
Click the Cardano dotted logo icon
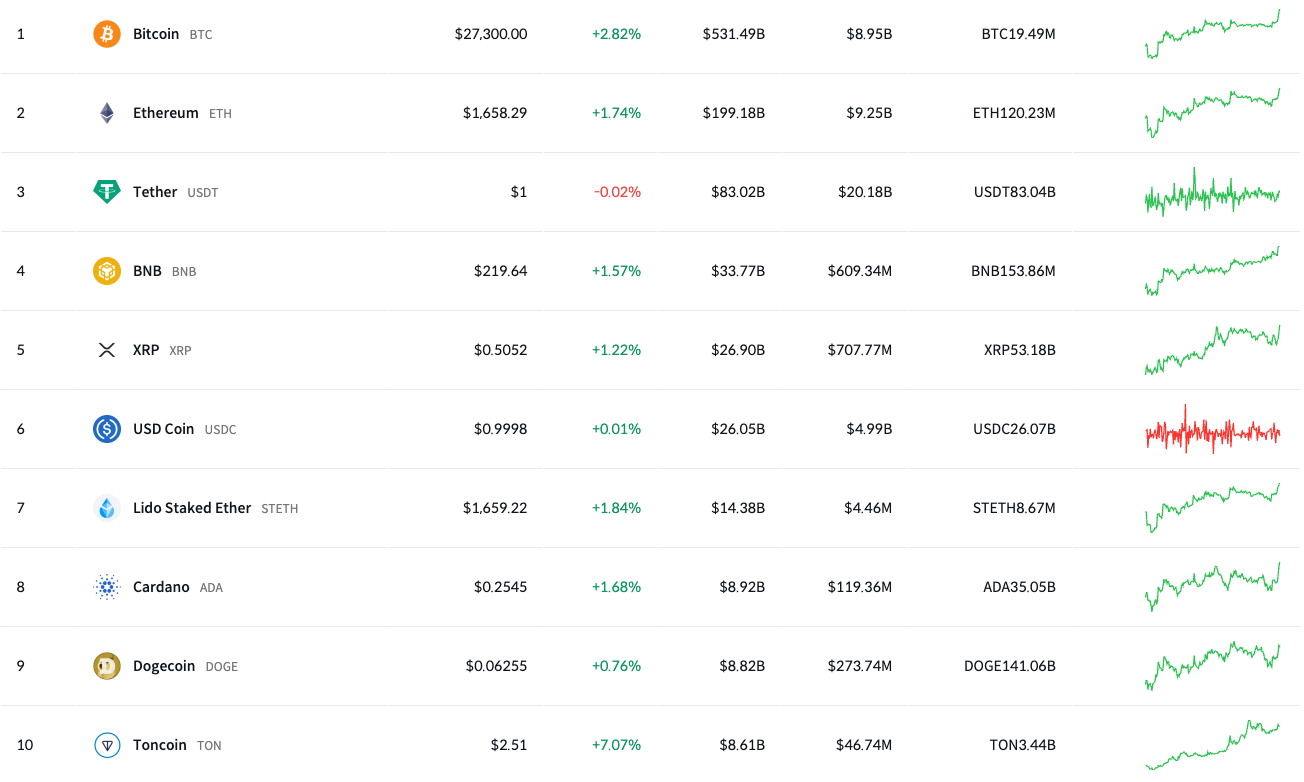tap(107, 587)
